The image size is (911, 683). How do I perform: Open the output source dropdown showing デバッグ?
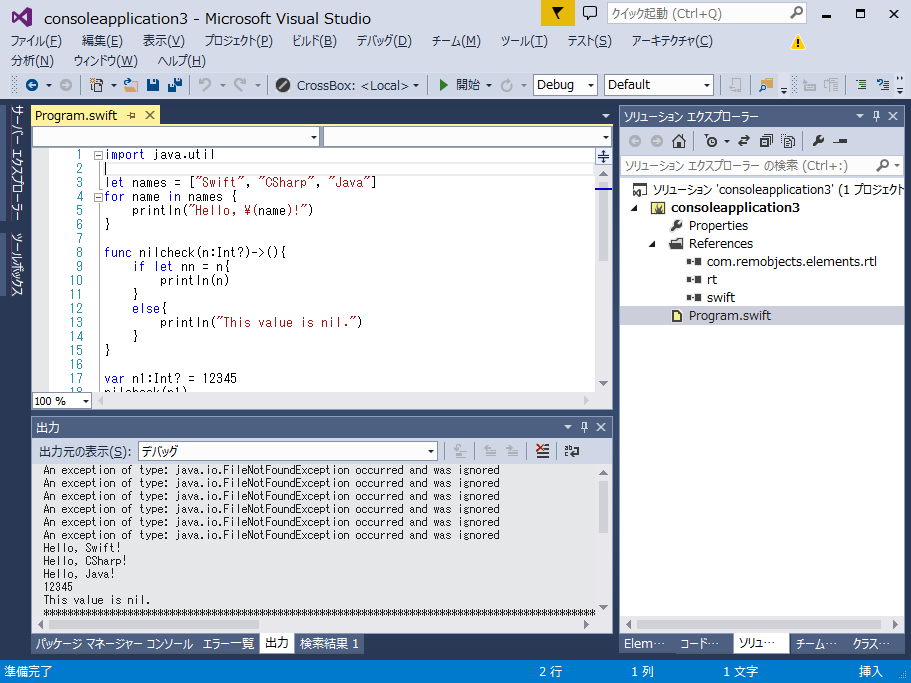tap(287, 451)
